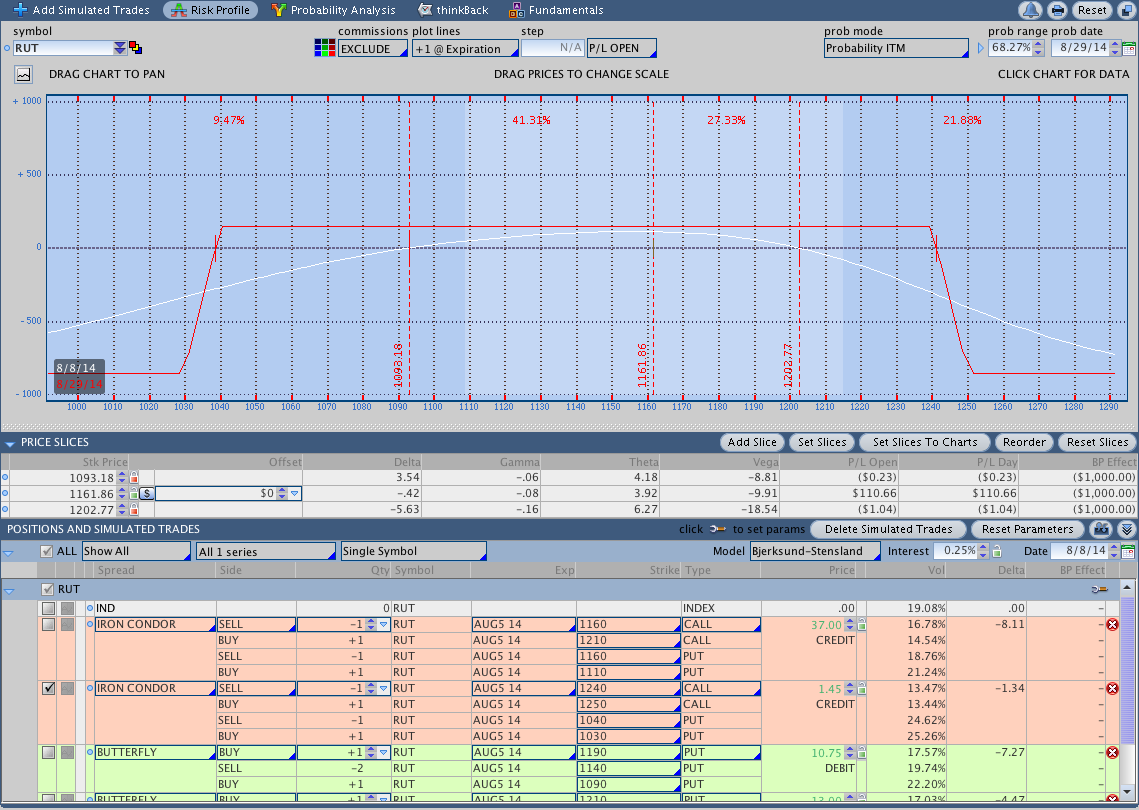1139x810 pixels.
Task: Open the prob date calendar icon
Action: tap(1129, 48)
